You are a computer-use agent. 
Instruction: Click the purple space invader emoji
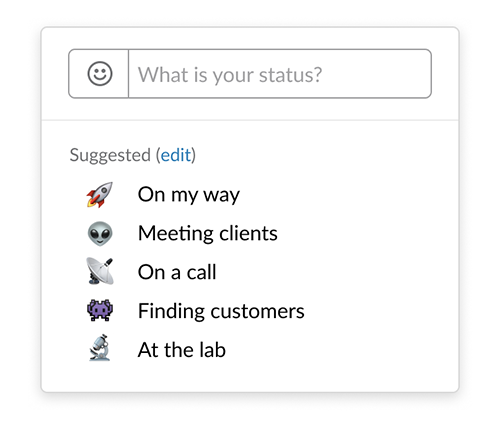tap(100, 310)
